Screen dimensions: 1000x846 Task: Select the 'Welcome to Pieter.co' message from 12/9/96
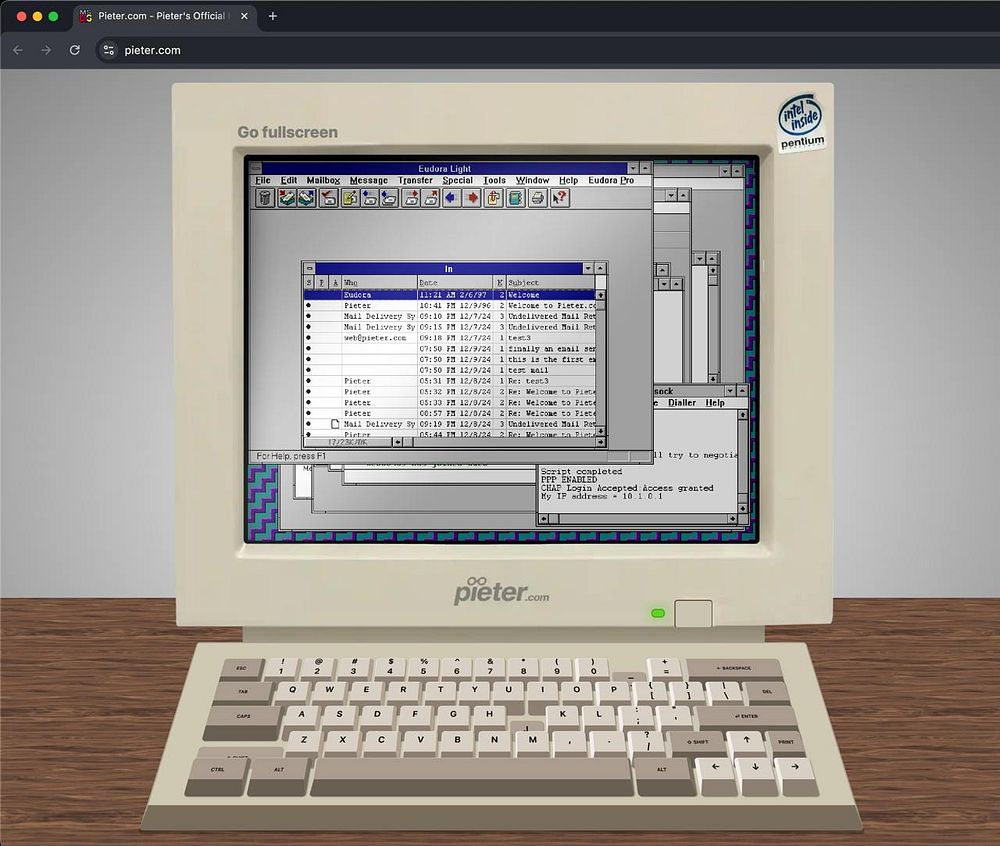(450, 305)
